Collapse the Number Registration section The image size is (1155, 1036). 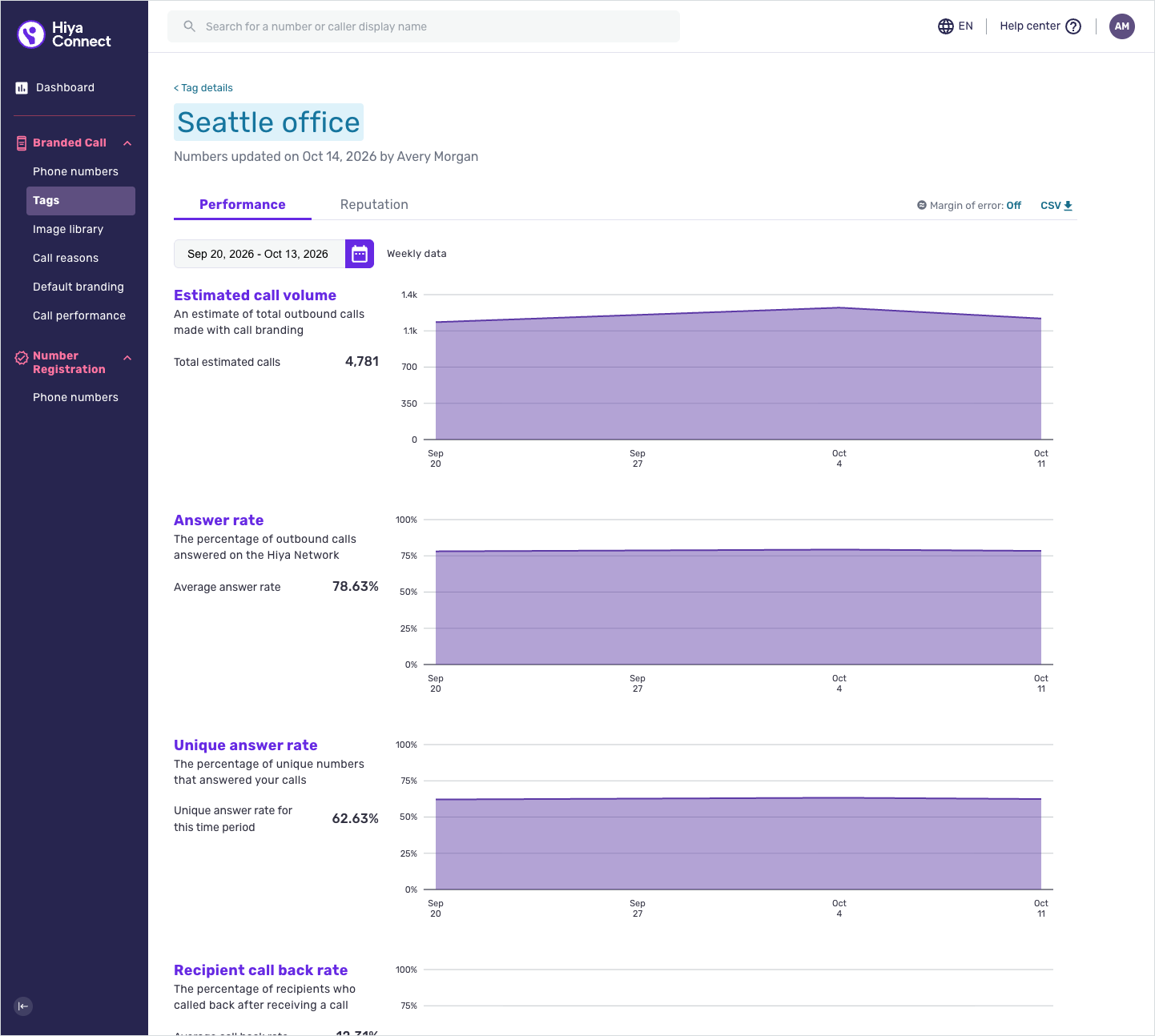(x=127, y=358)
